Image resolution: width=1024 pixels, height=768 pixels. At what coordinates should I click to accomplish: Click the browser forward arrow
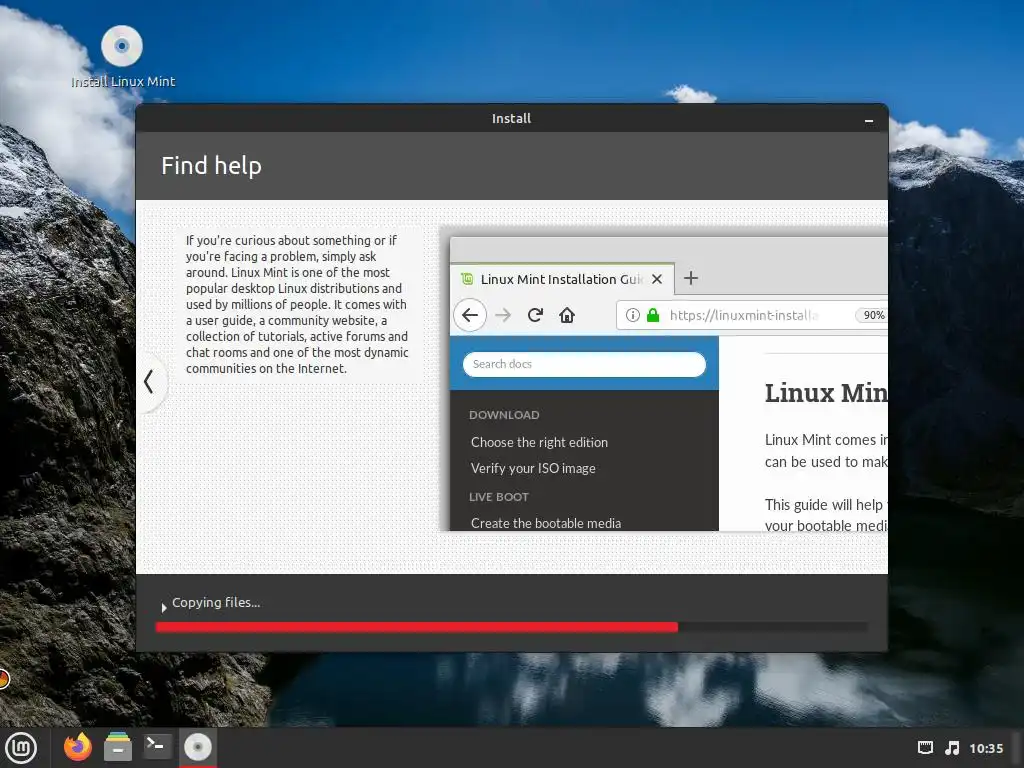pos(504,315)
